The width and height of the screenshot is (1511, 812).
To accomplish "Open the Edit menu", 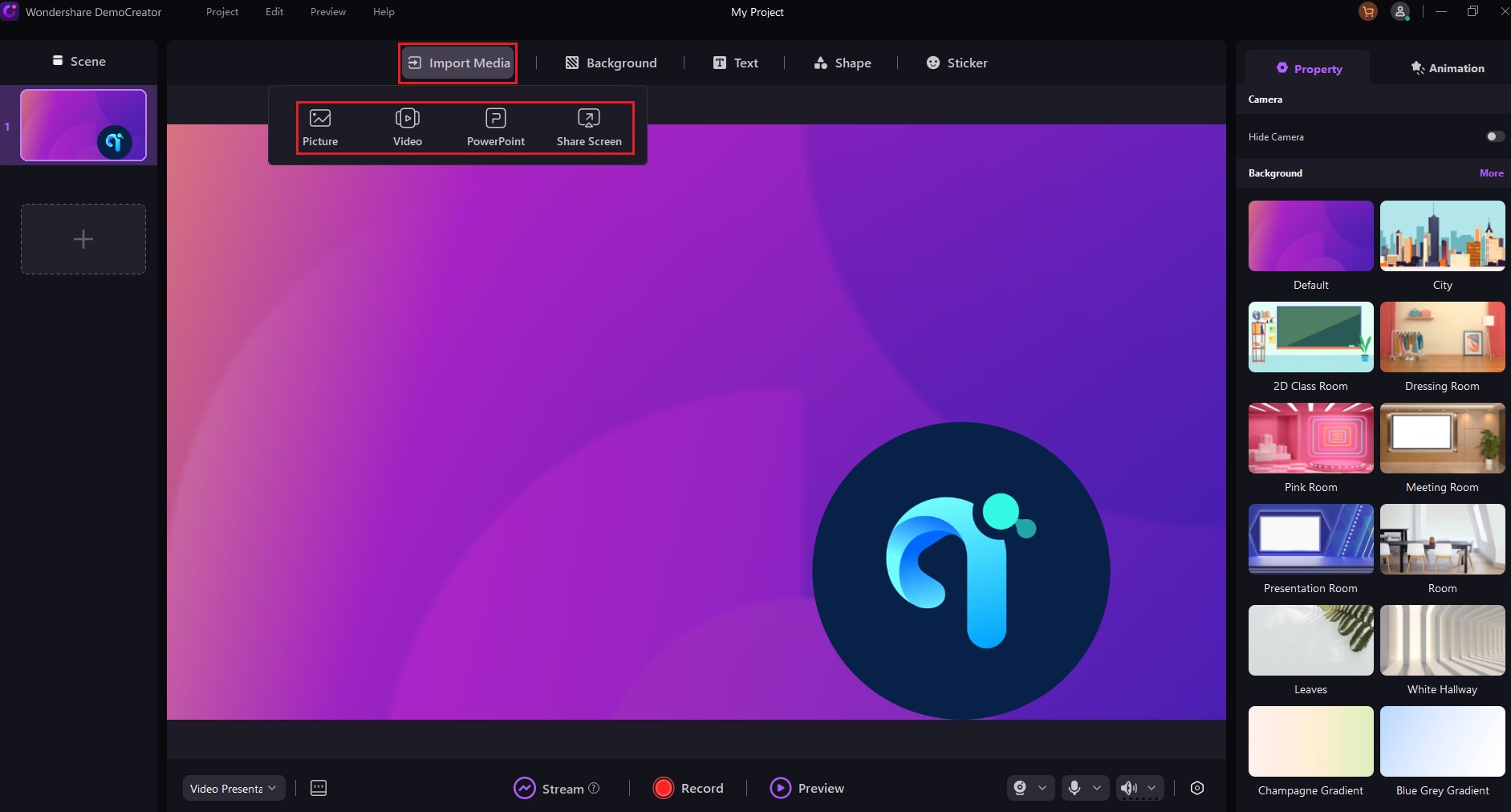I will click(274, 12).
